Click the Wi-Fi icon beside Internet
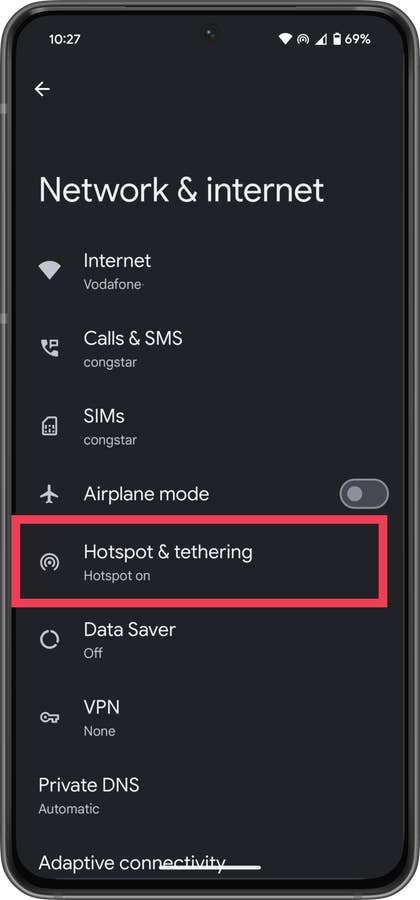420x900 pixels. tap(49, 270)
